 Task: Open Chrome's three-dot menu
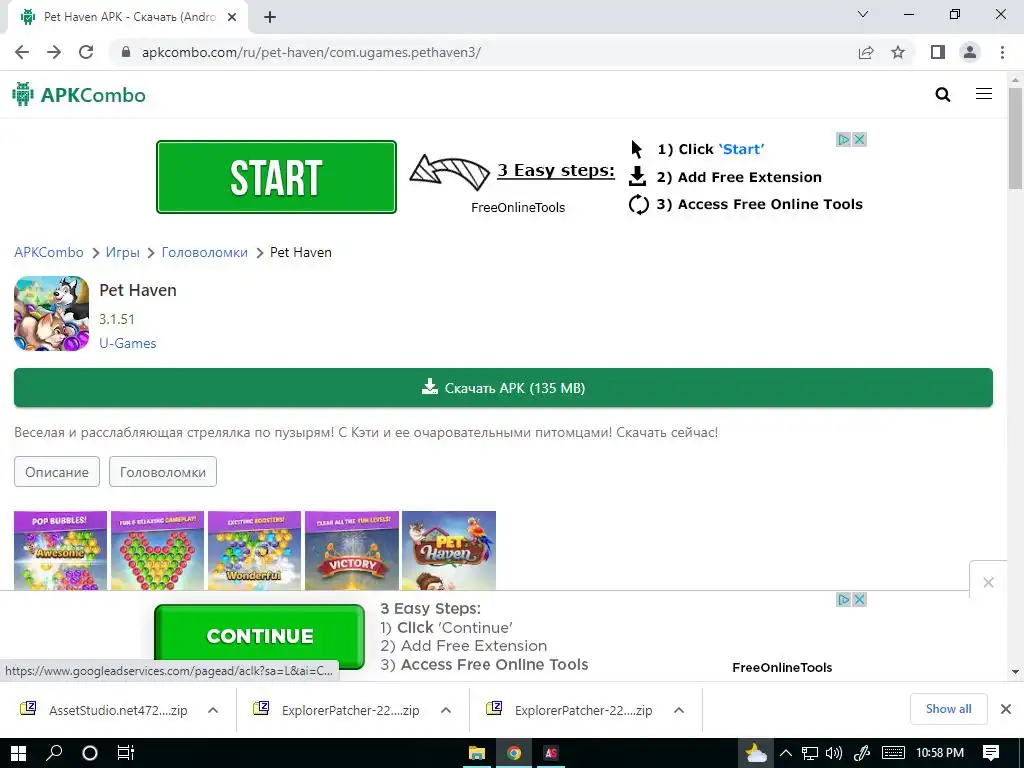pyautogui.click(x=1002, y=52)
